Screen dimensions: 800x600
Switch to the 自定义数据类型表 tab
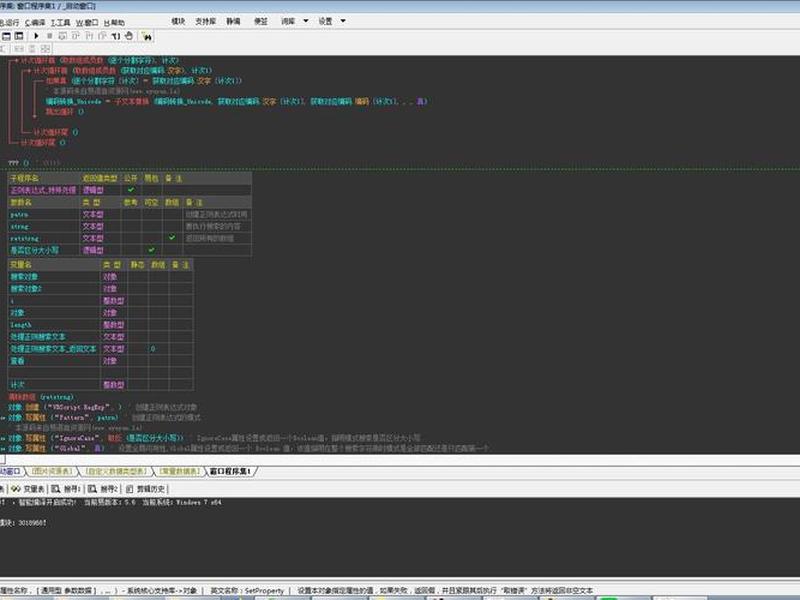(x=116, y=471)
